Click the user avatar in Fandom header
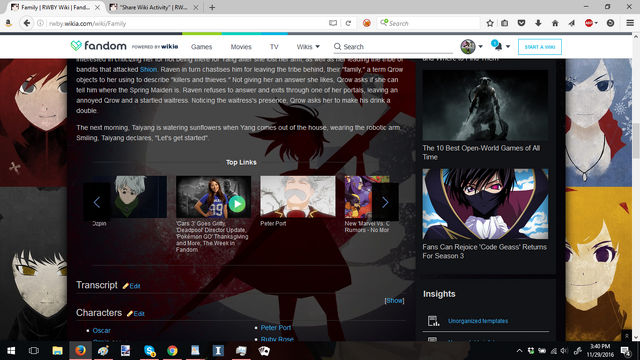640x360 pixels. pos(468,47)
